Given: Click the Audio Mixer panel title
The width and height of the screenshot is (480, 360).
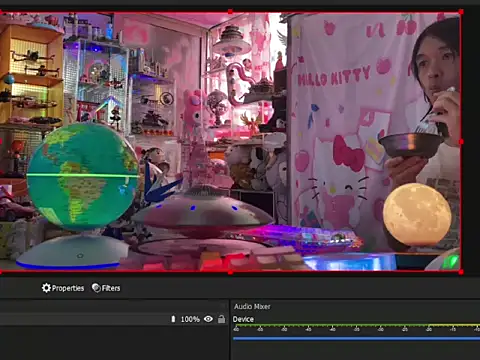Looking at the screenshot, I should (252, 306).
